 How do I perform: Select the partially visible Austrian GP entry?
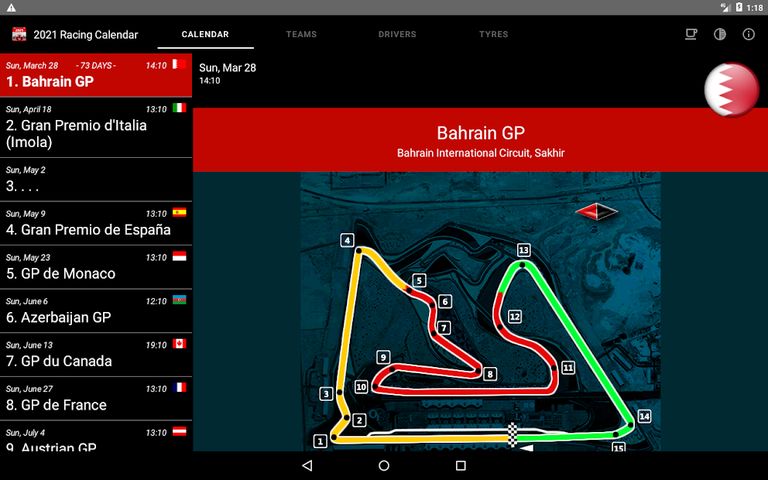tap(96, 436)
